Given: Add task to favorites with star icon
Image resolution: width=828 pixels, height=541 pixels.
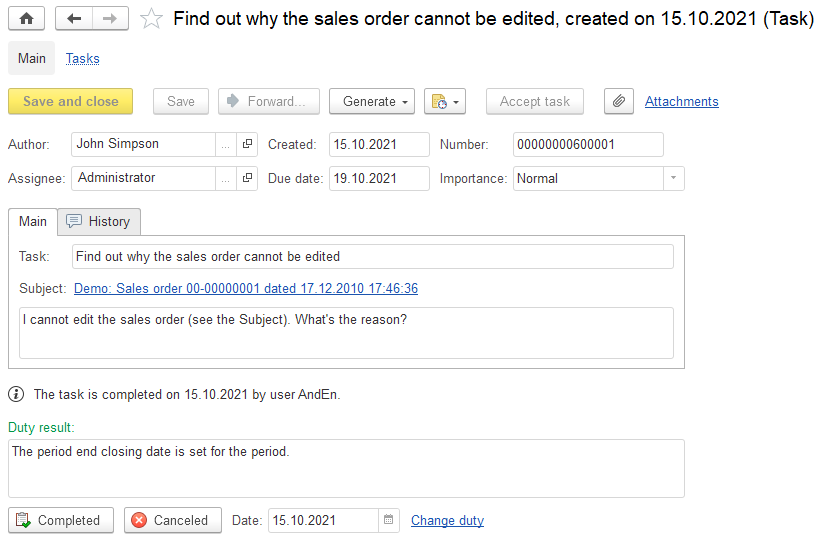Looking at the screenshot, I should pos(151,19).
